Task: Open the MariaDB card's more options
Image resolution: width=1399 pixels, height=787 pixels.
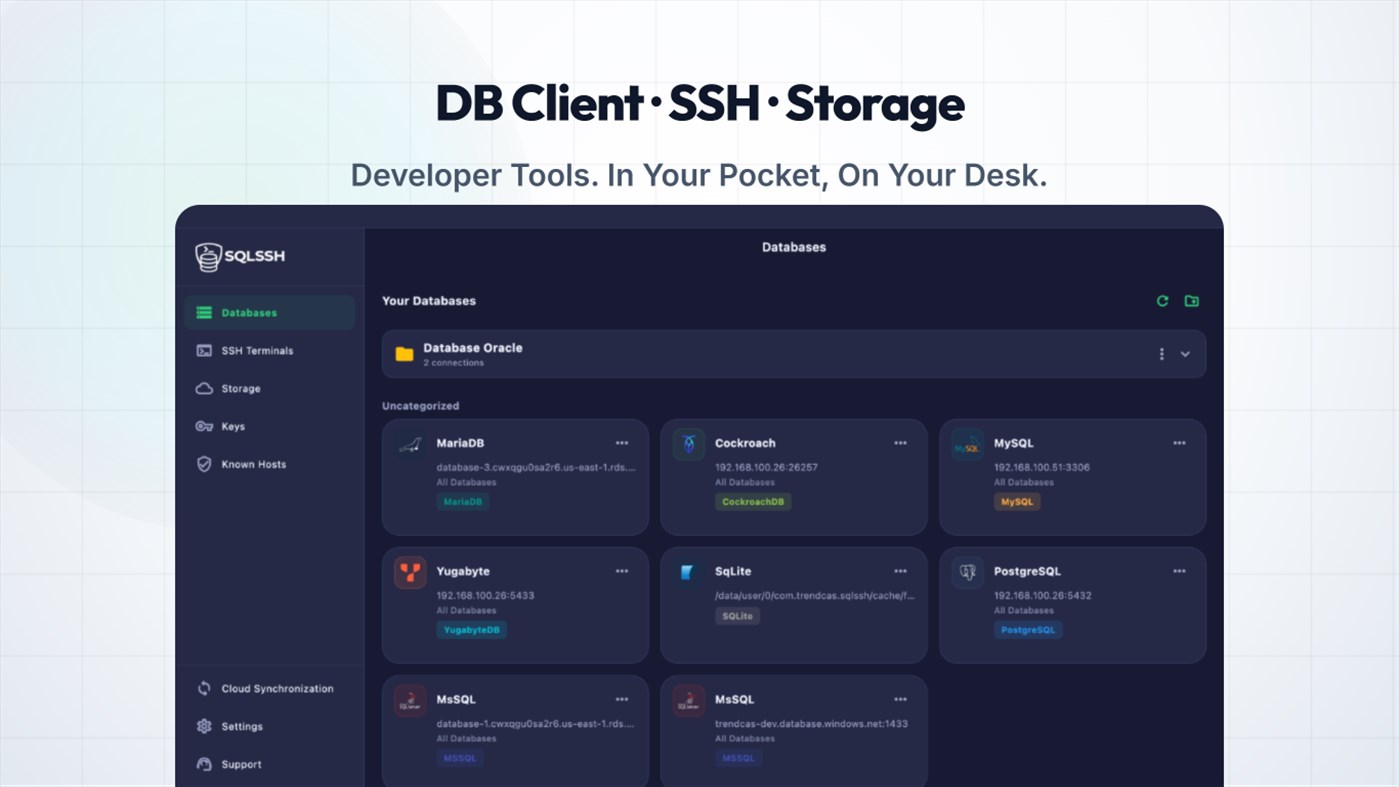Action: (x=622, y=443)
